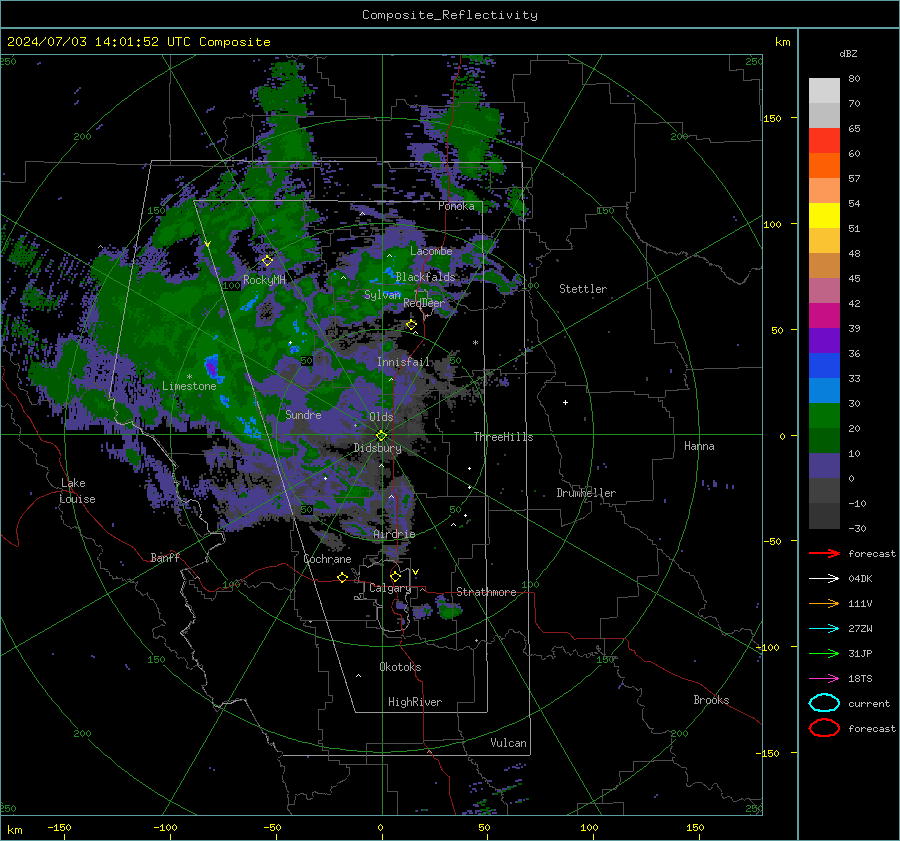Click the Okotoks city label
The image size is (900, 841).
tap(400, 667)
